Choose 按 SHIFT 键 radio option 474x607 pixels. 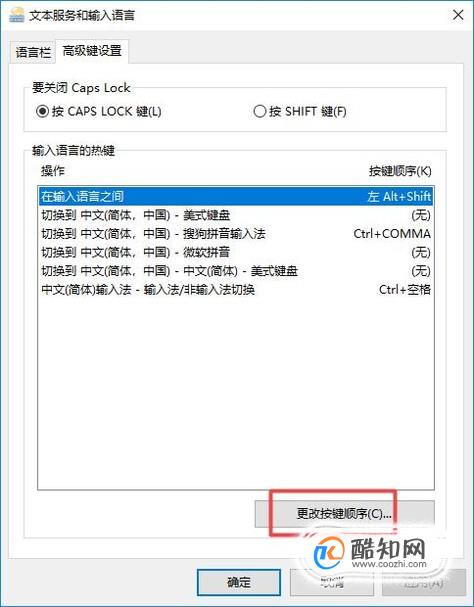click(300, 111)
